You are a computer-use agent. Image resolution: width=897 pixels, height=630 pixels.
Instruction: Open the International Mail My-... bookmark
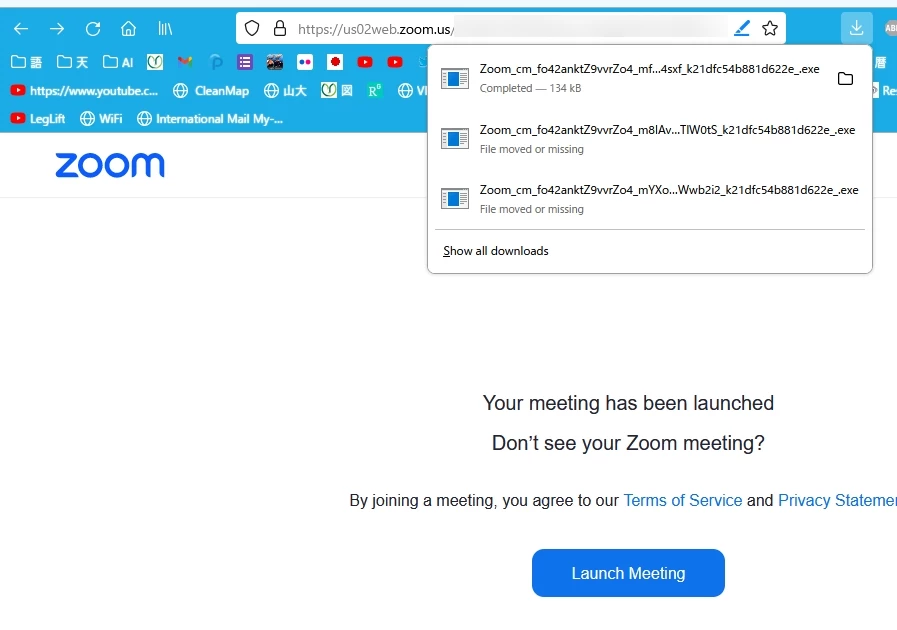coord(210,118)
